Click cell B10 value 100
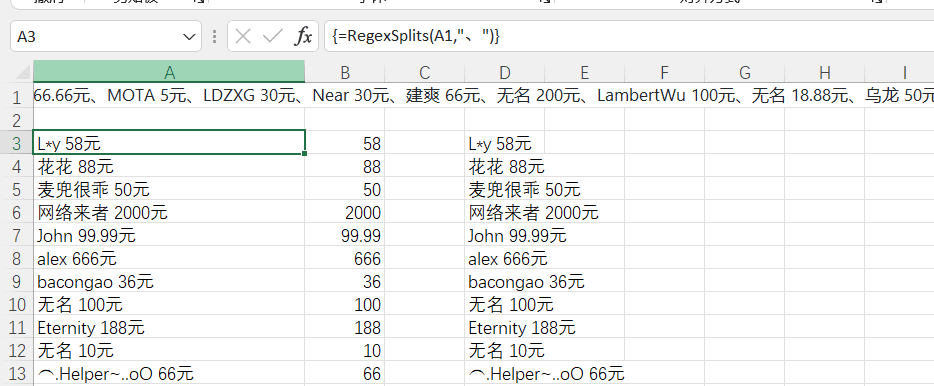 coord(345,304)
